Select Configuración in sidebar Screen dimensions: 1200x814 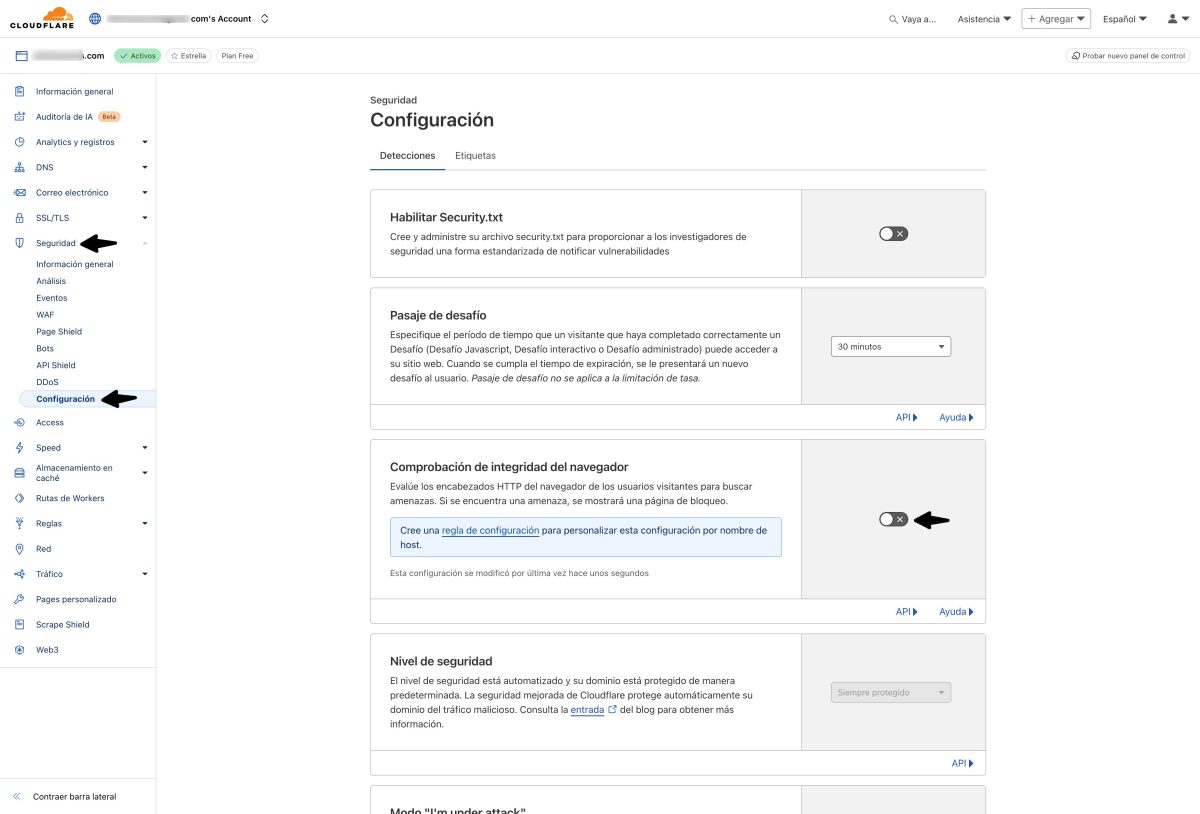pos(66,399)
